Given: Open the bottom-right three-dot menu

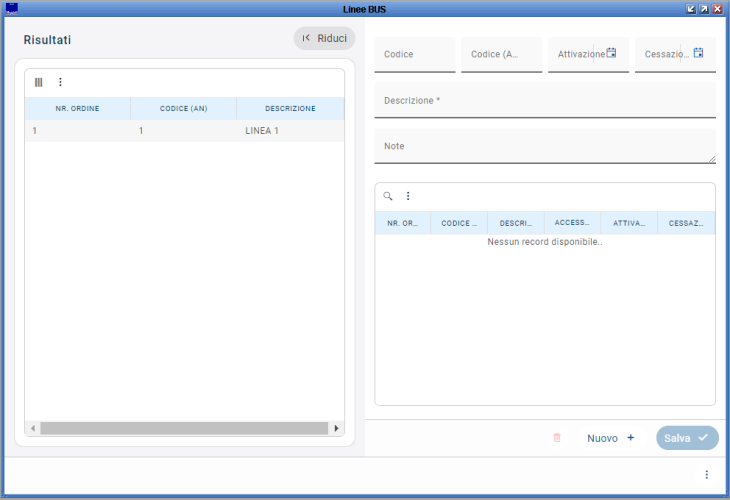Looking at the screenshot, I should pos(706,474).
